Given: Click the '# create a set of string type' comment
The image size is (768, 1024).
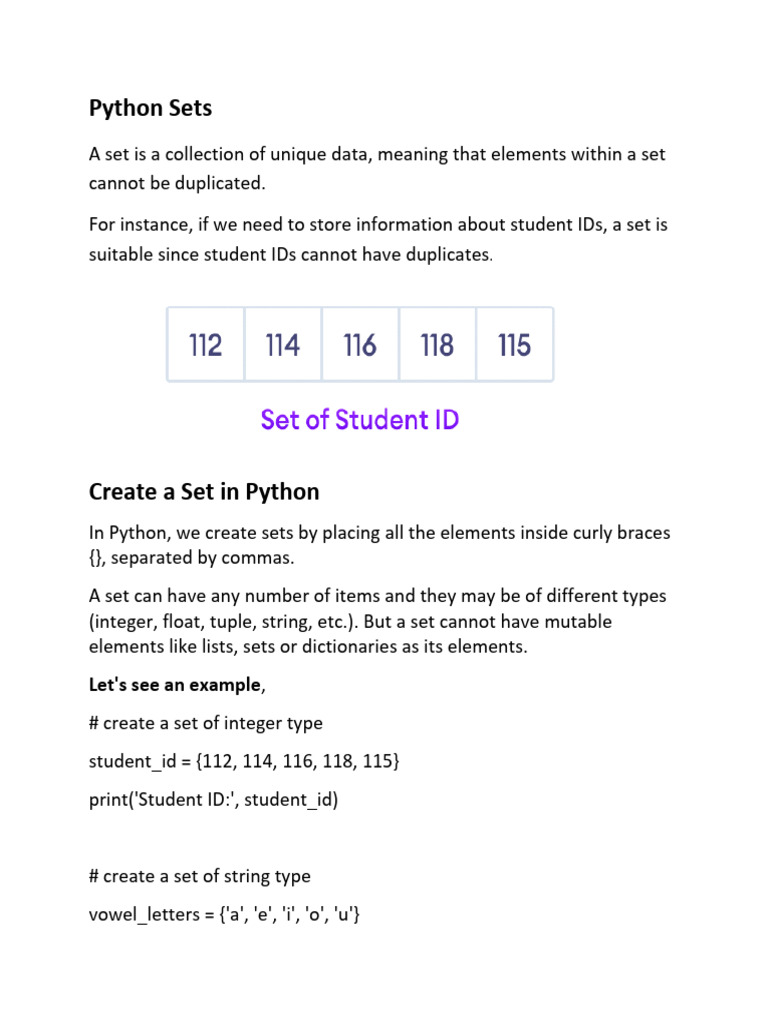Looking at the screenshot, I should [200, 876].
